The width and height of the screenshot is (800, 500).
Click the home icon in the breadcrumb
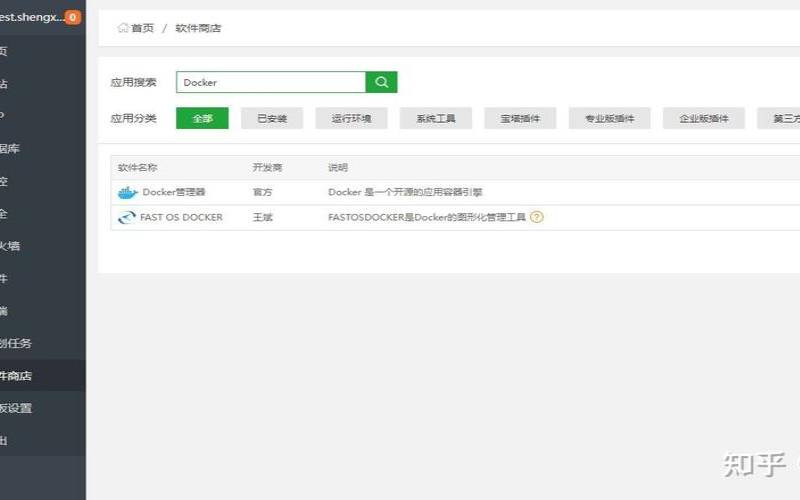123,28
